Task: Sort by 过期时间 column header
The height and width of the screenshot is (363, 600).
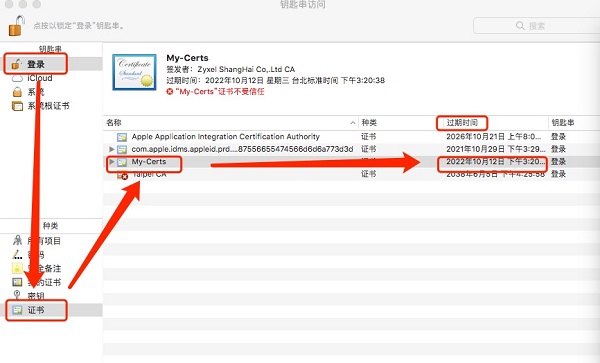Action: (462, 123)
